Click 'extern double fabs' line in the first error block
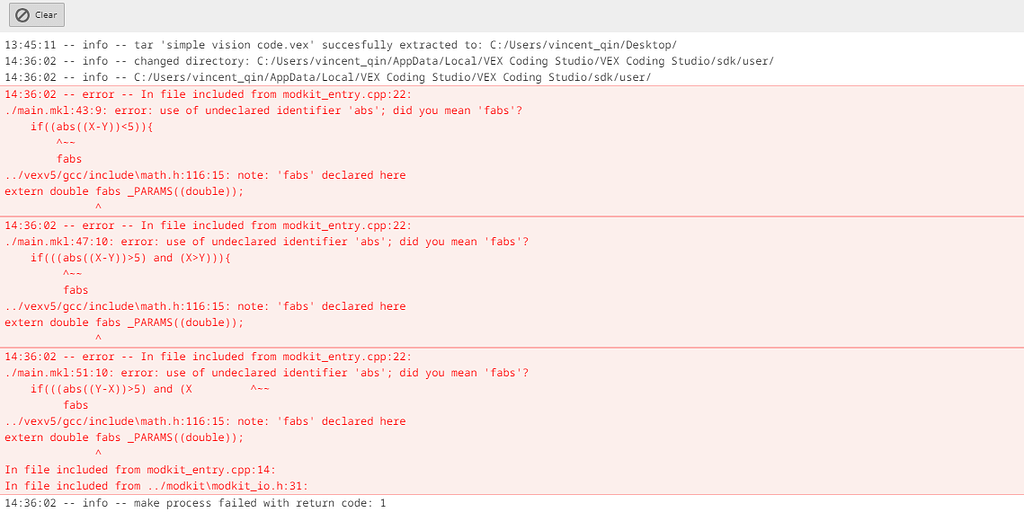The width and height of the screenshot is (1024, 521). pos(124,191)
